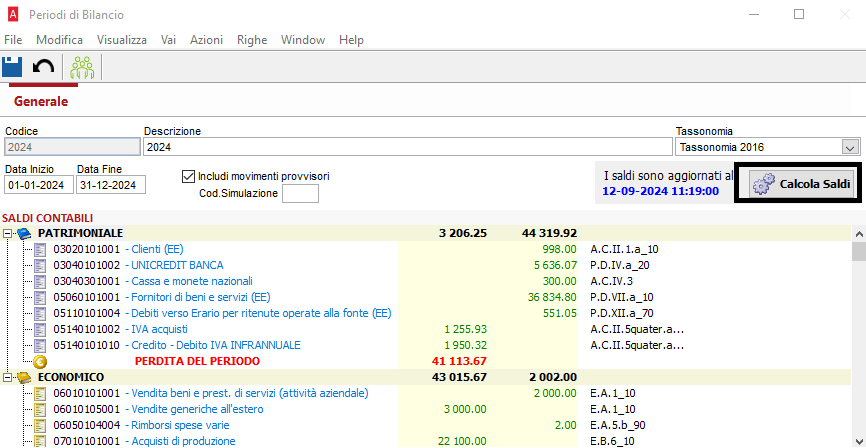This screenshot has width=866, height=448.
Task: Click the vertical scrollbar up arrow
Action: tap(859, 234)
